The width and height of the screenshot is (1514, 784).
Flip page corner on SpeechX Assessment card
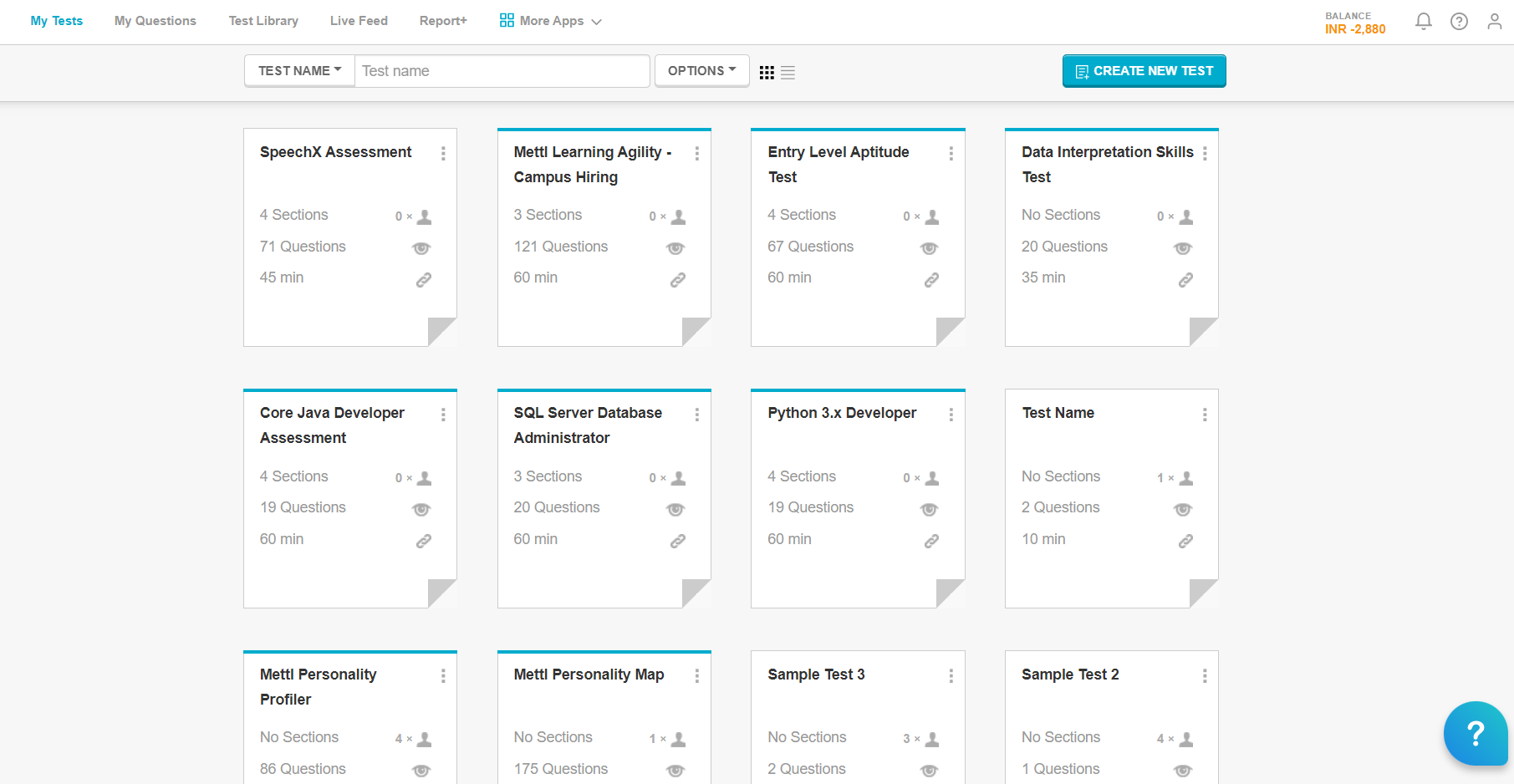pyautogui.click(x=442, y=332)
